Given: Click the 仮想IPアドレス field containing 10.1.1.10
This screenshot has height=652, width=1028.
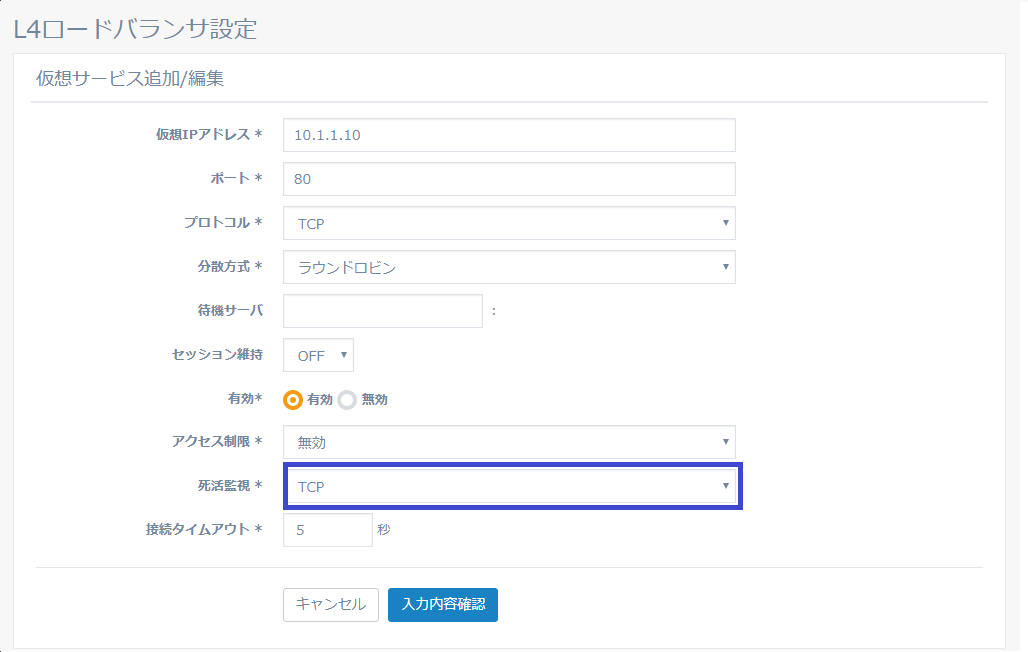Looking at the screenshot, I should point(511,135).
